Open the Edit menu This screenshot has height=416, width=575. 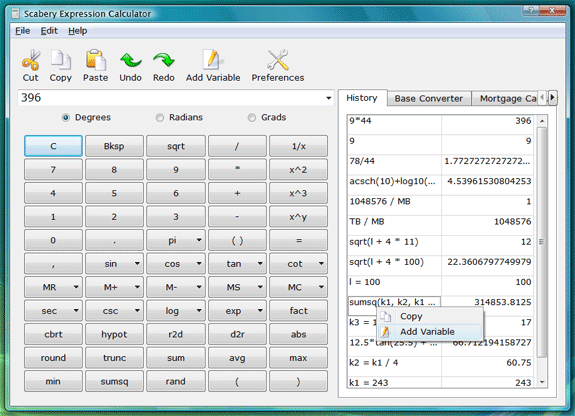[49, 31]
